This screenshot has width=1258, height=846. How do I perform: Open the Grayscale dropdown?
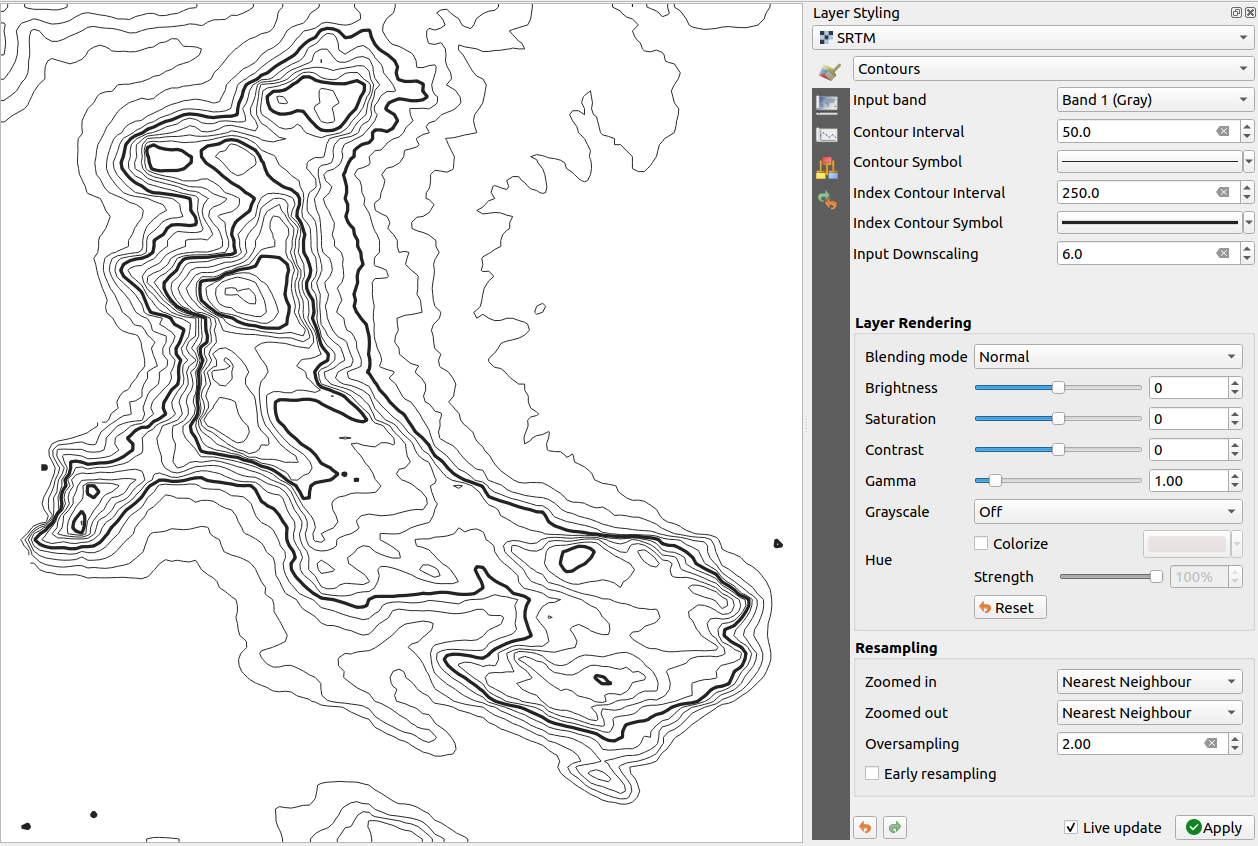1107,511
